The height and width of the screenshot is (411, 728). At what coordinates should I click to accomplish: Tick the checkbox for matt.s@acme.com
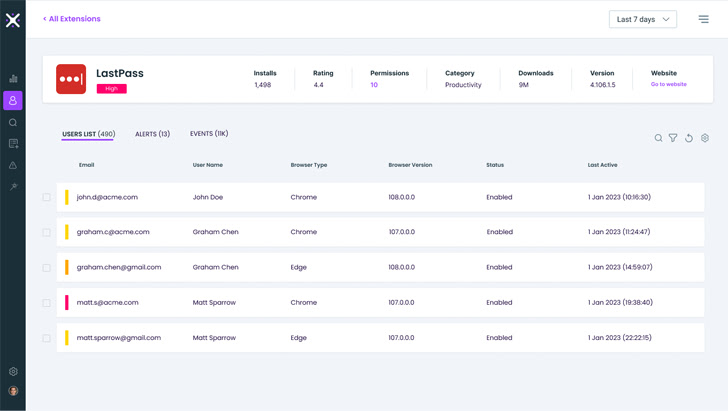click(x=46, y=303)
